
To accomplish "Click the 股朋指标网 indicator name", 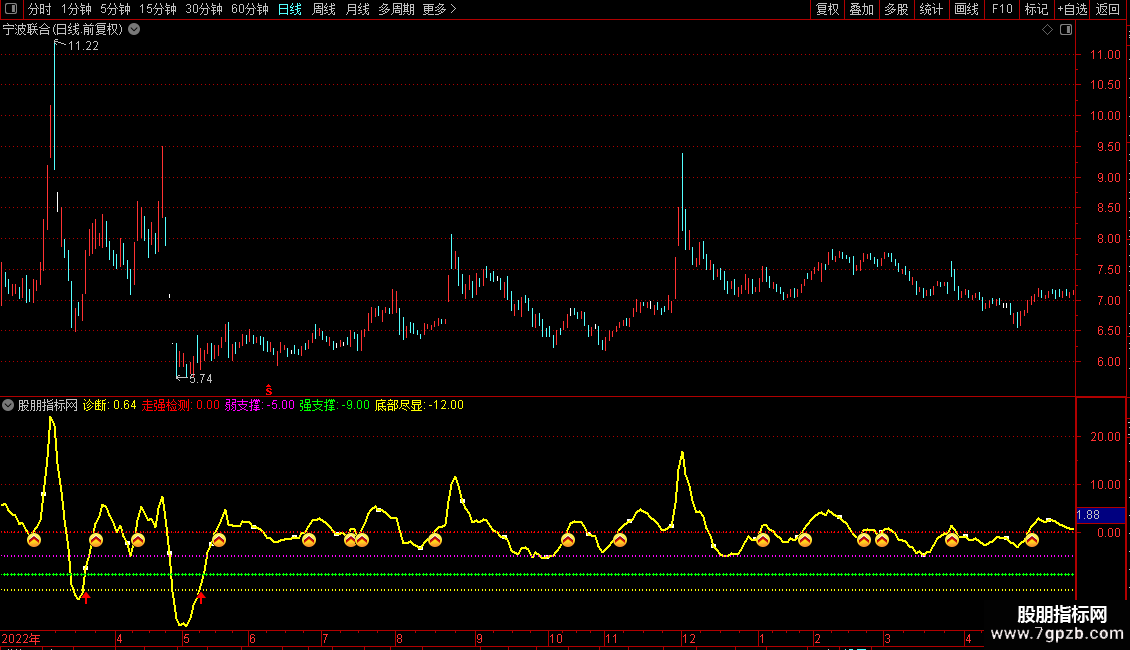I will [48, 405].
